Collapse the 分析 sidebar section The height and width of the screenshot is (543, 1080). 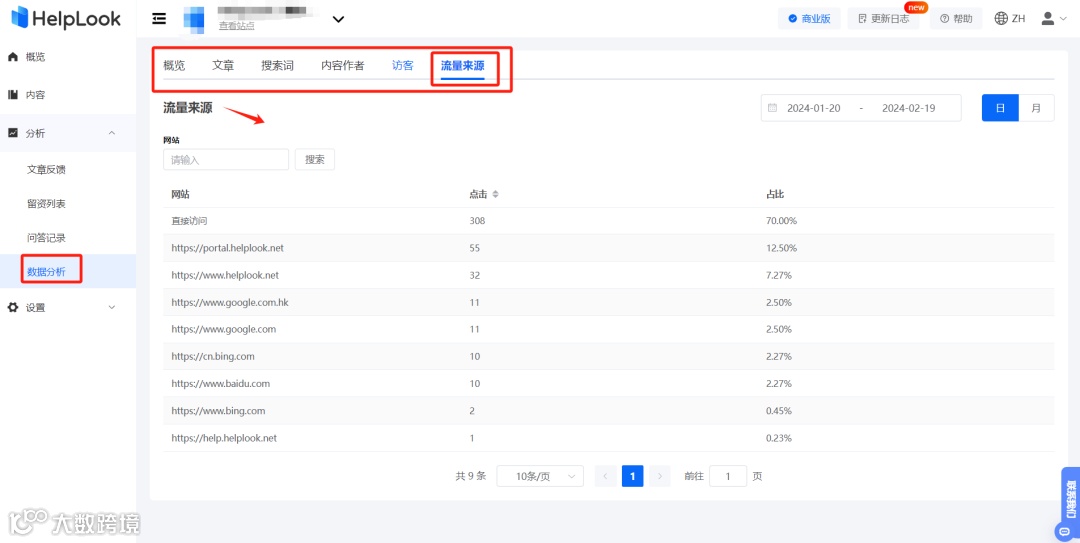pos(68,133)
